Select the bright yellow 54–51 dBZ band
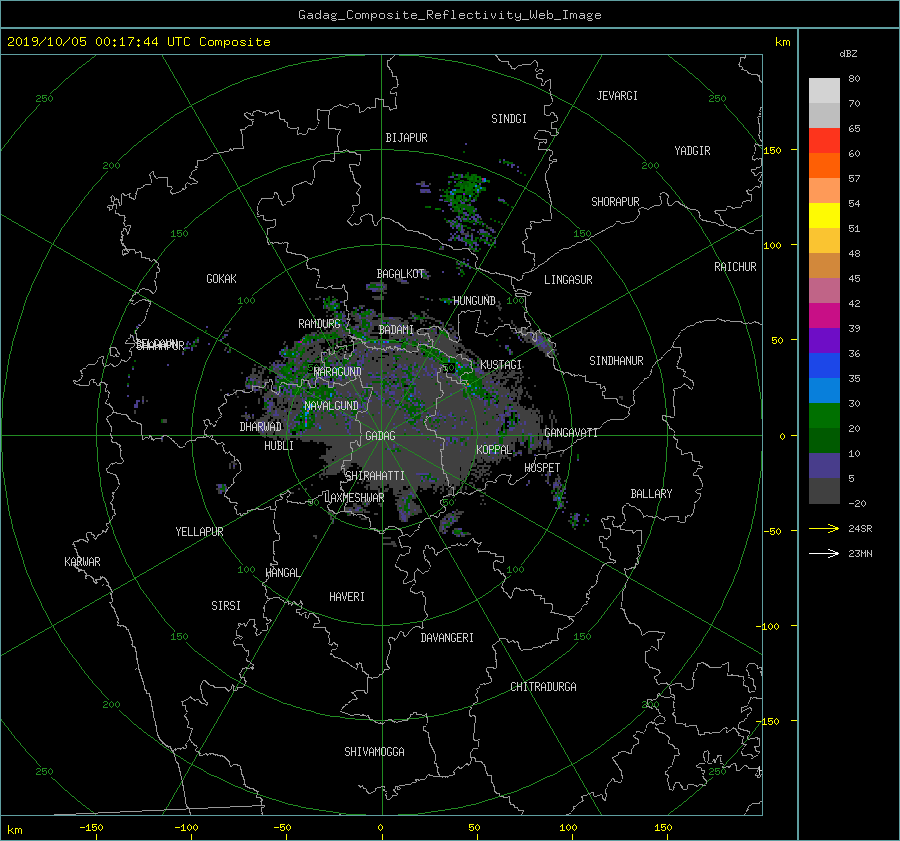 tap(824, 216)
